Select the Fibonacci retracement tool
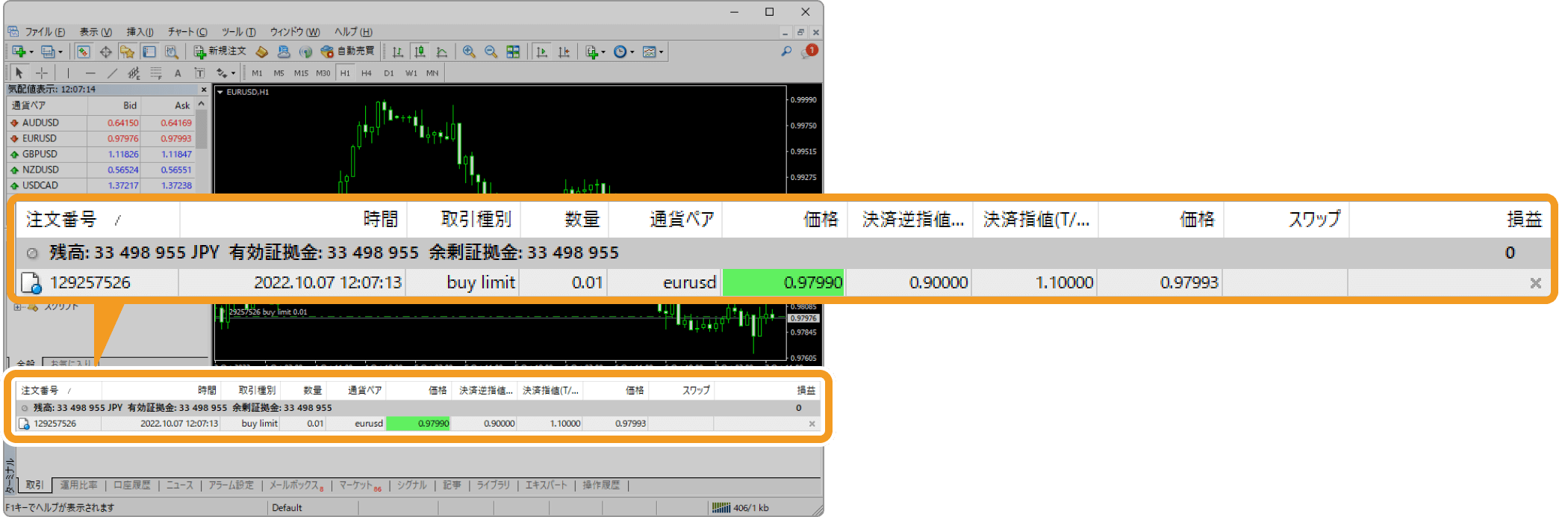The height and width of the screenshot is (517, 1568). pyautogui.click(x=156, y=72)
